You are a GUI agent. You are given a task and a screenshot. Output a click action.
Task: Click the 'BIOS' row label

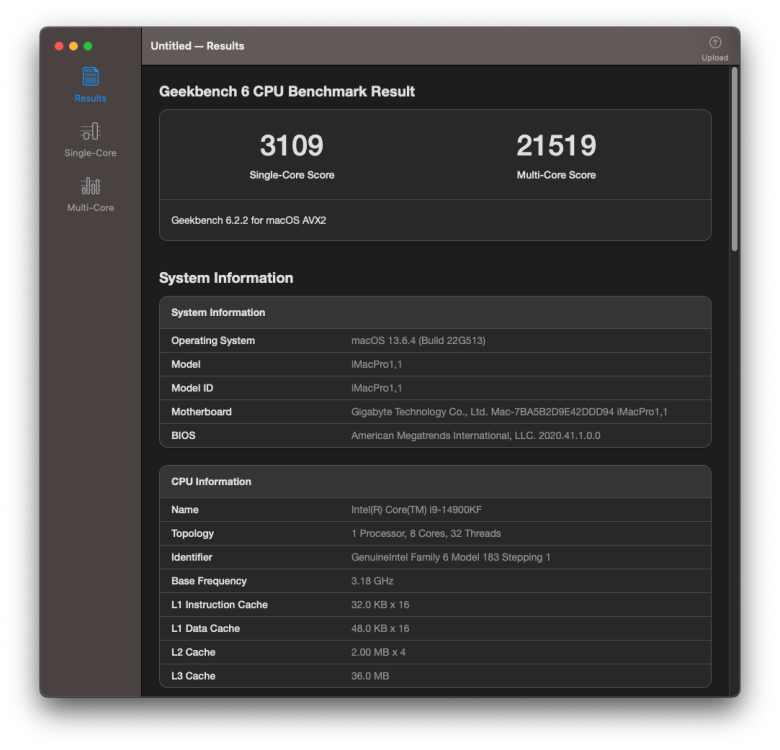coord(183,436)
